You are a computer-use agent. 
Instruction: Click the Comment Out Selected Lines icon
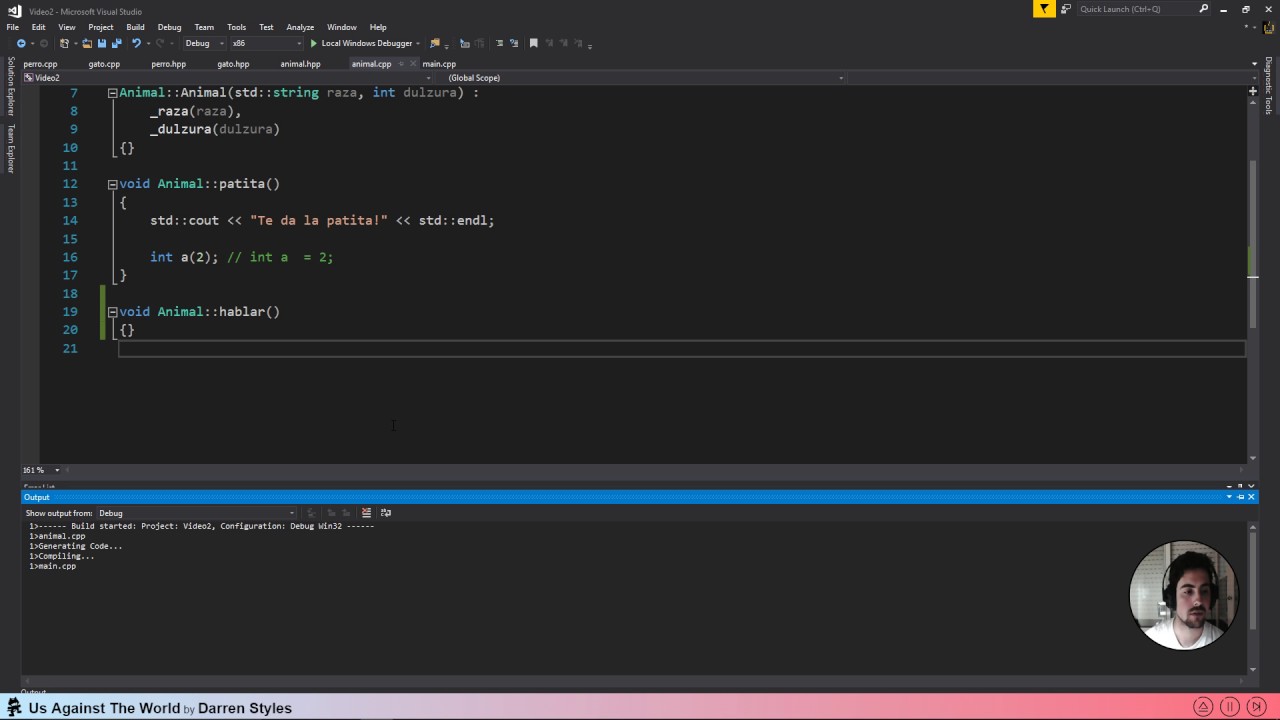click(x=498, y=43)
